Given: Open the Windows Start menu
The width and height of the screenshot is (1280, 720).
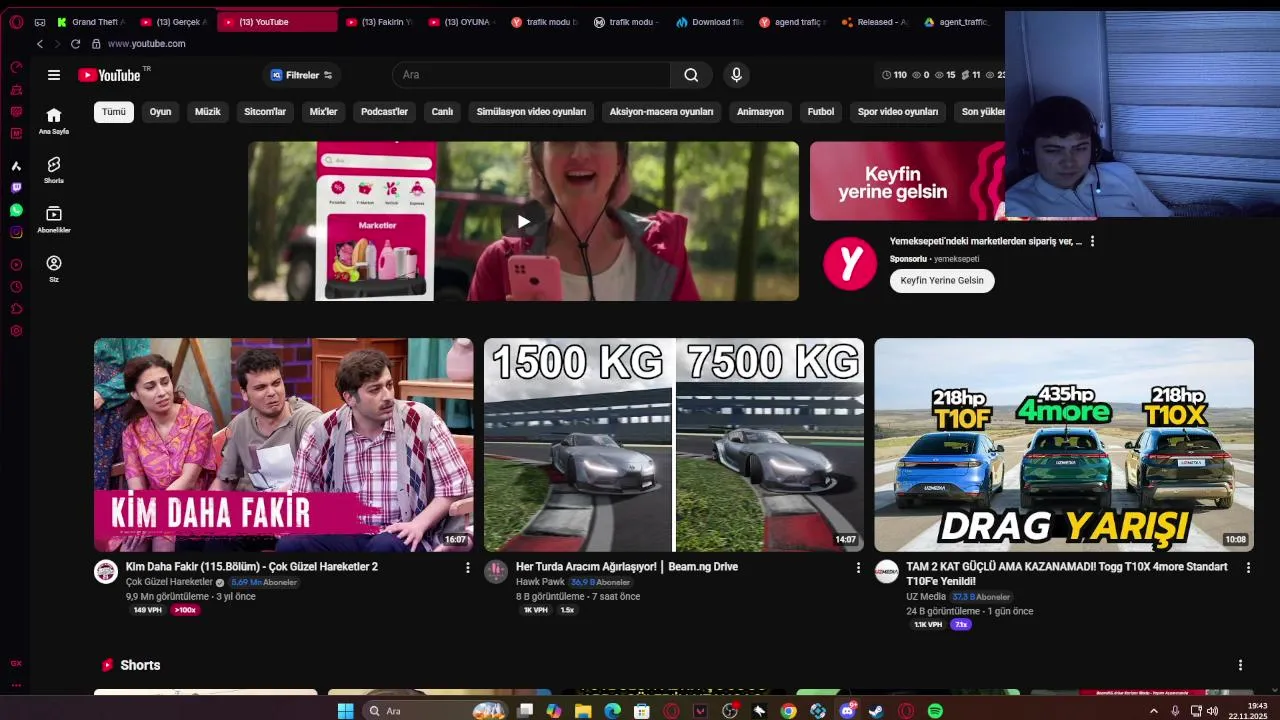Looking at the screenshot, I should [345, 711].
